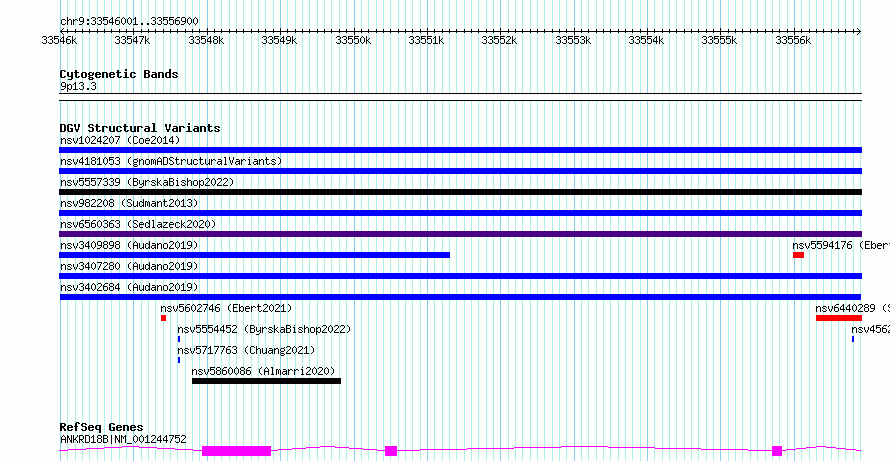Click the blue bar for nsv3407280

pyautogui.click(x=460, y=276)
